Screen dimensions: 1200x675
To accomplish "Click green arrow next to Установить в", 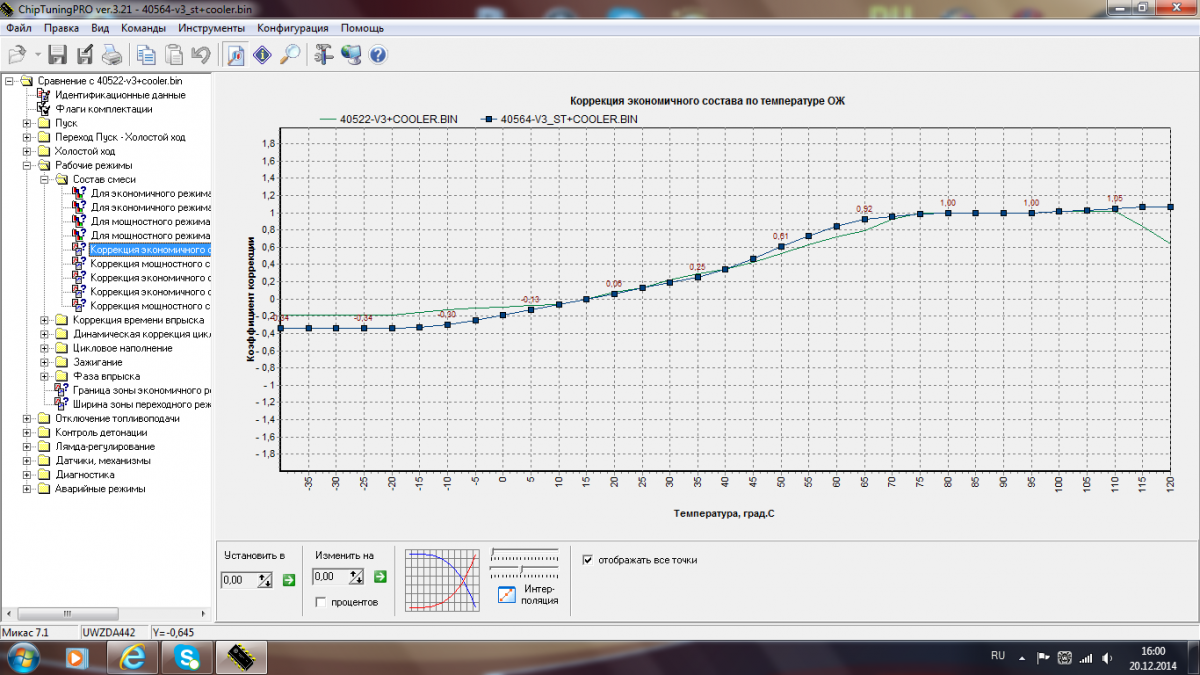I will (x=289, y=578).
